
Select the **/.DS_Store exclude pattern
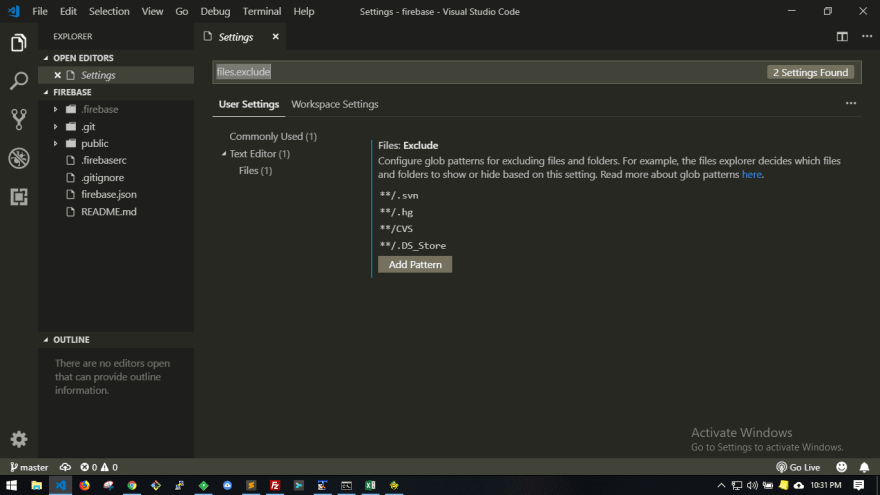pyautogui.click(x=412, y=245)
